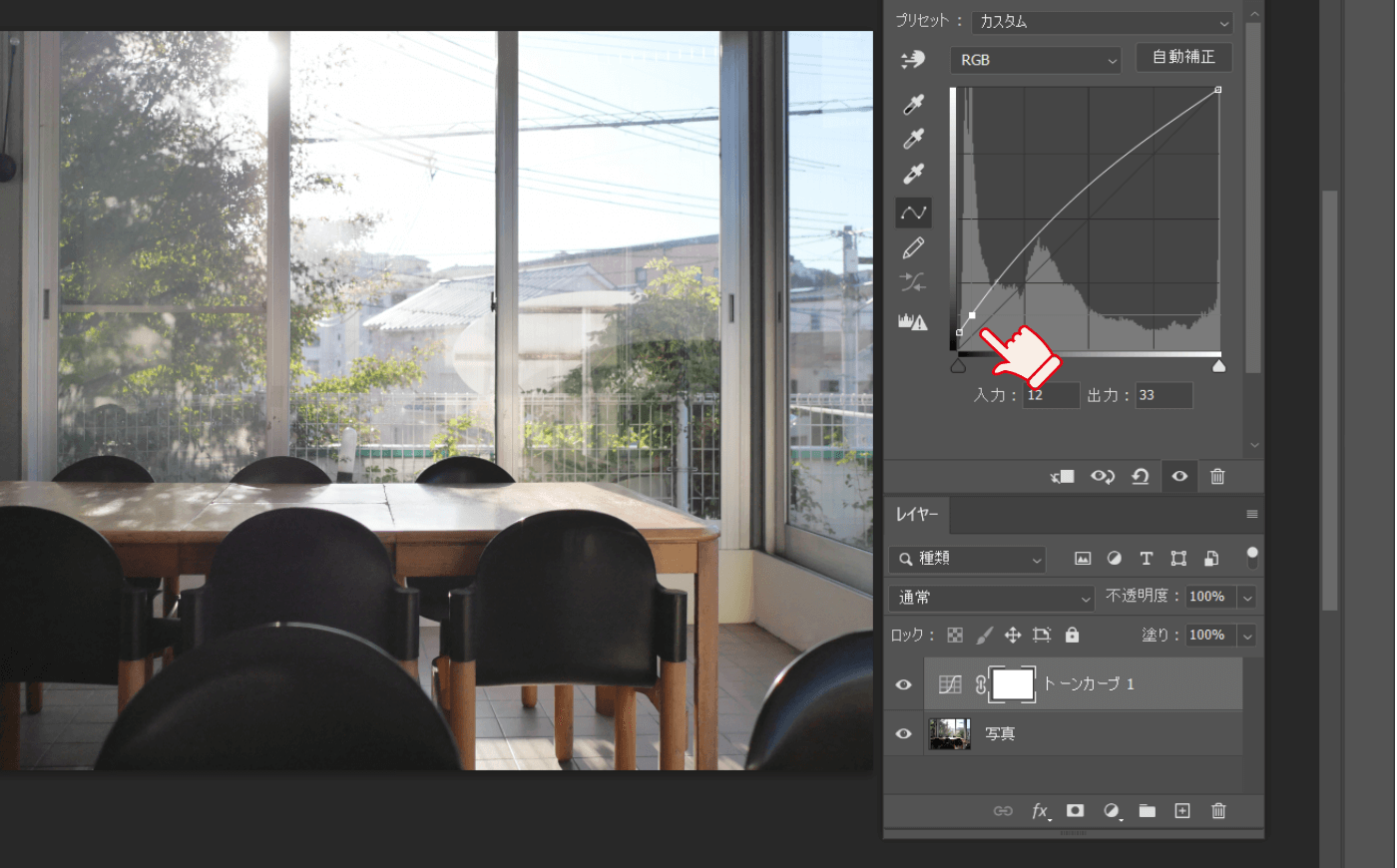
Task: Open the RGB channel dropdown
Action: (1036, 60)
